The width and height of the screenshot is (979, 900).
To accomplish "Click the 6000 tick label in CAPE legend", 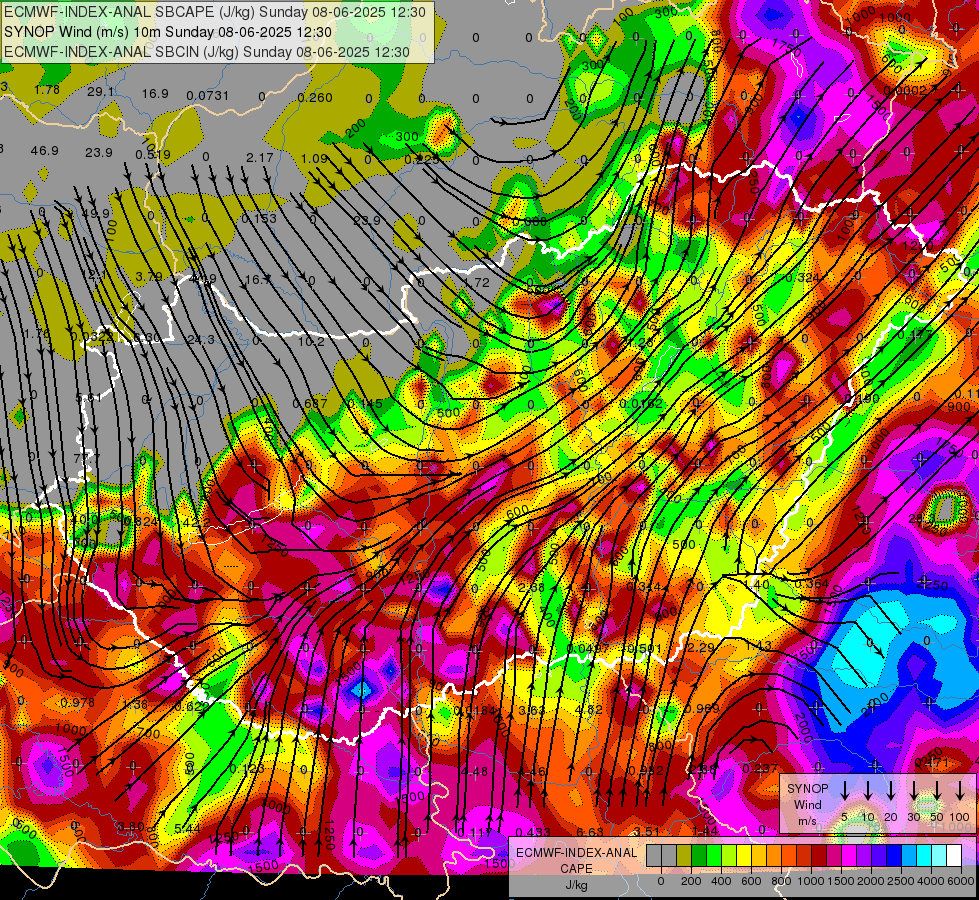I will pyautogui.click(x=959, y=881).
